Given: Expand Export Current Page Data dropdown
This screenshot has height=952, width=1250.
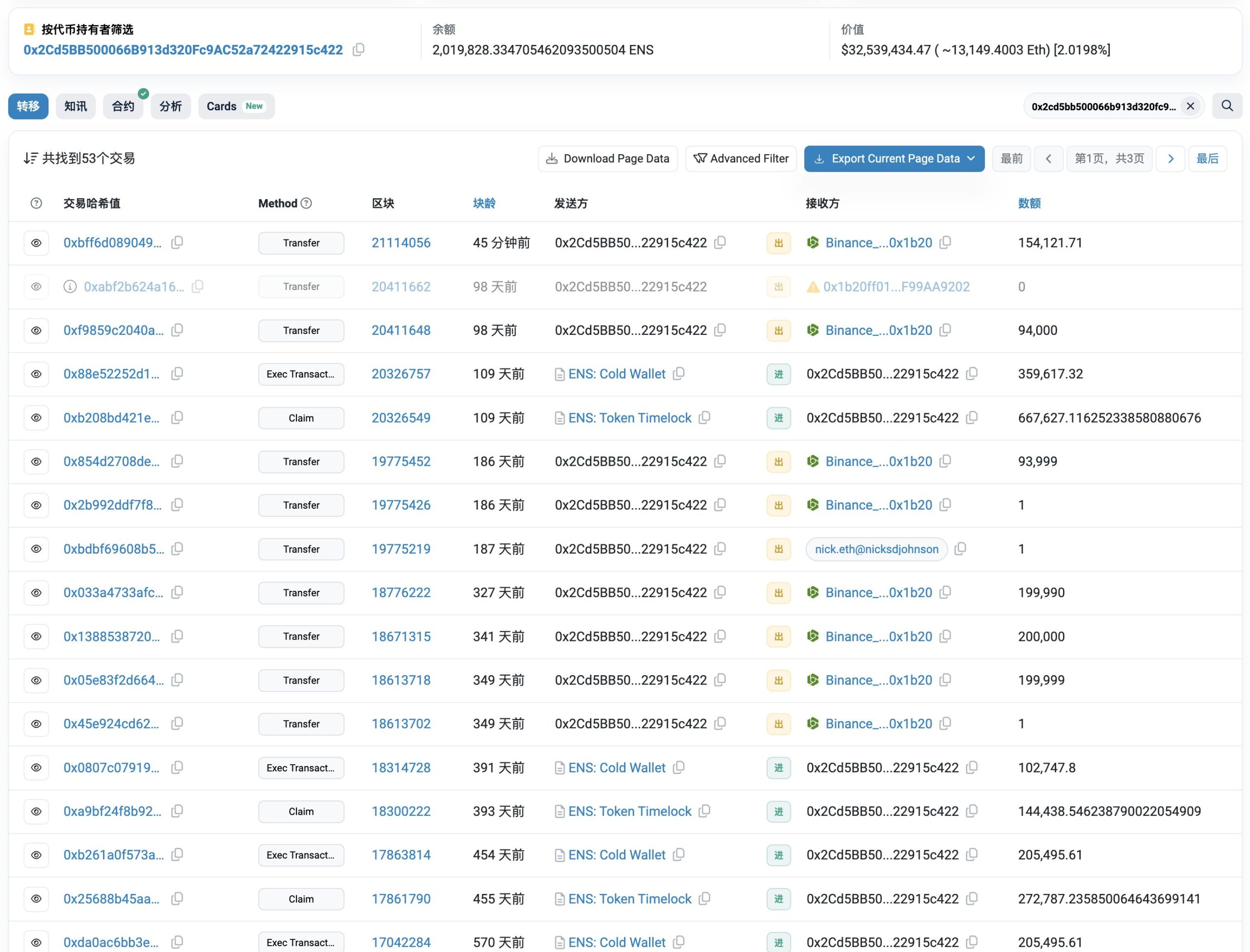Looking at the screenshot, I should (971, 159).
